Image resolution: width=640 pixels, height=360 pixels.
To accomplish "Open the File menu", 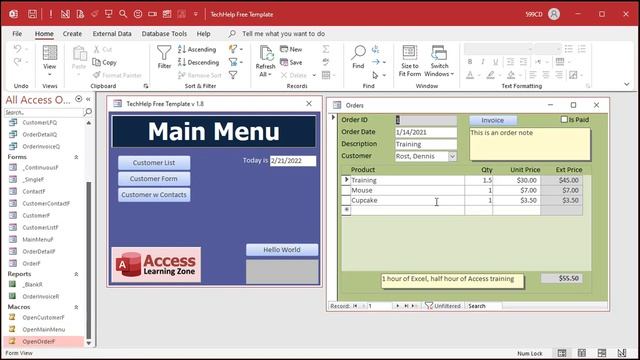I will click(x=17, y=34).
